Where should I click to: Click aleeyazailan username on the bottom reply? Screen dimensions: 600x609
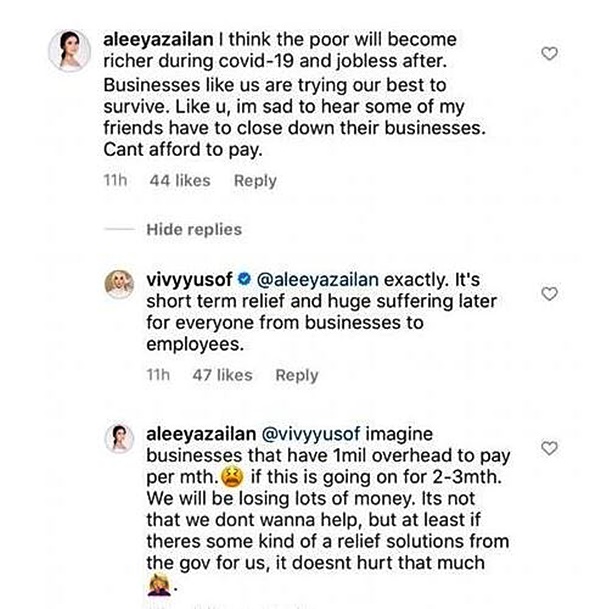[201, 434]
